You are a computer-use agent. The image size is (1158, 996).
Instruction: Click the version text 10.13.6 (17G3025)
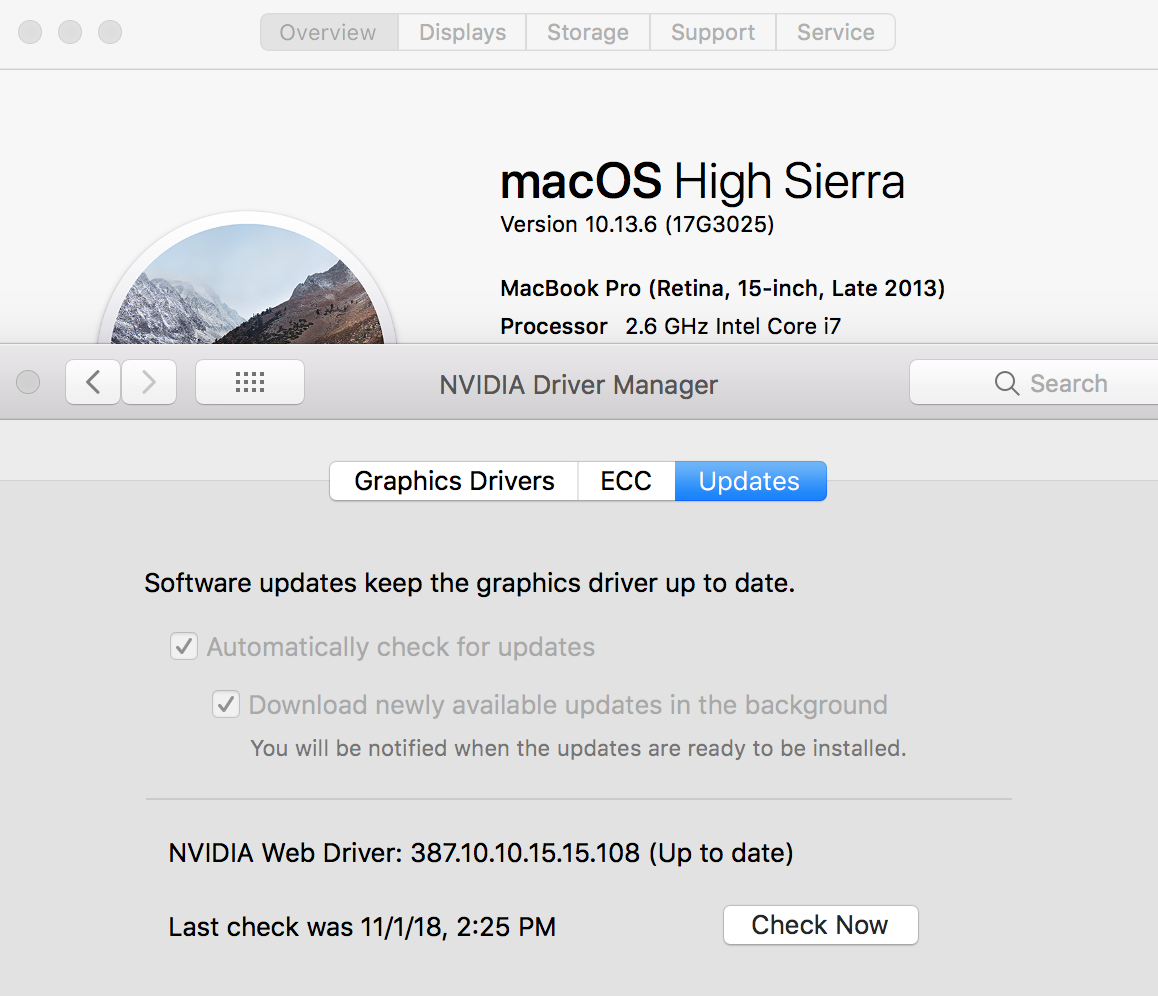pos(637,224)
